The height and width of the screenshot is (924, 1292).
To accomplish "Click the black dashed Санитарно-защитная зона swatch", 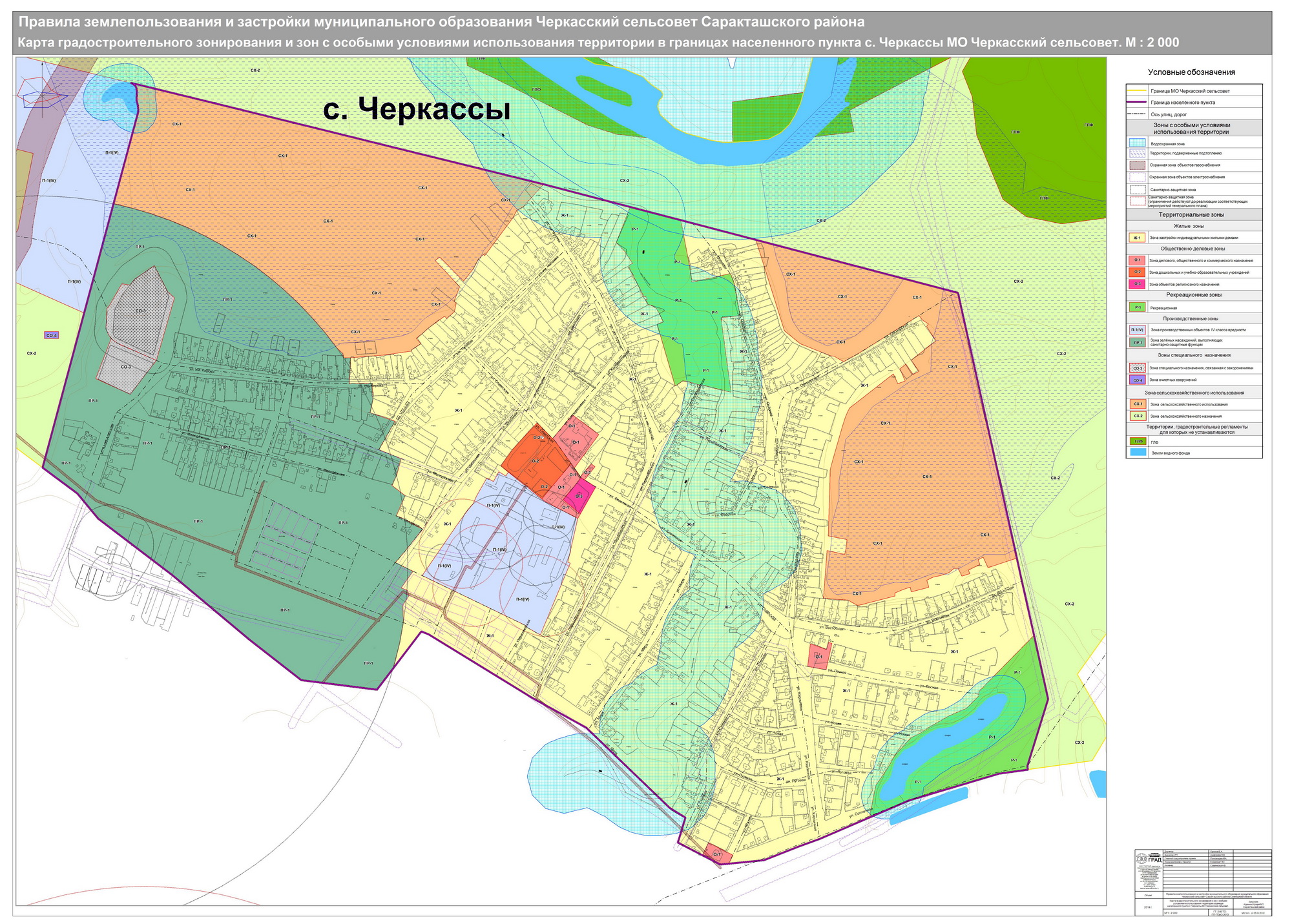I will 1137,190.
